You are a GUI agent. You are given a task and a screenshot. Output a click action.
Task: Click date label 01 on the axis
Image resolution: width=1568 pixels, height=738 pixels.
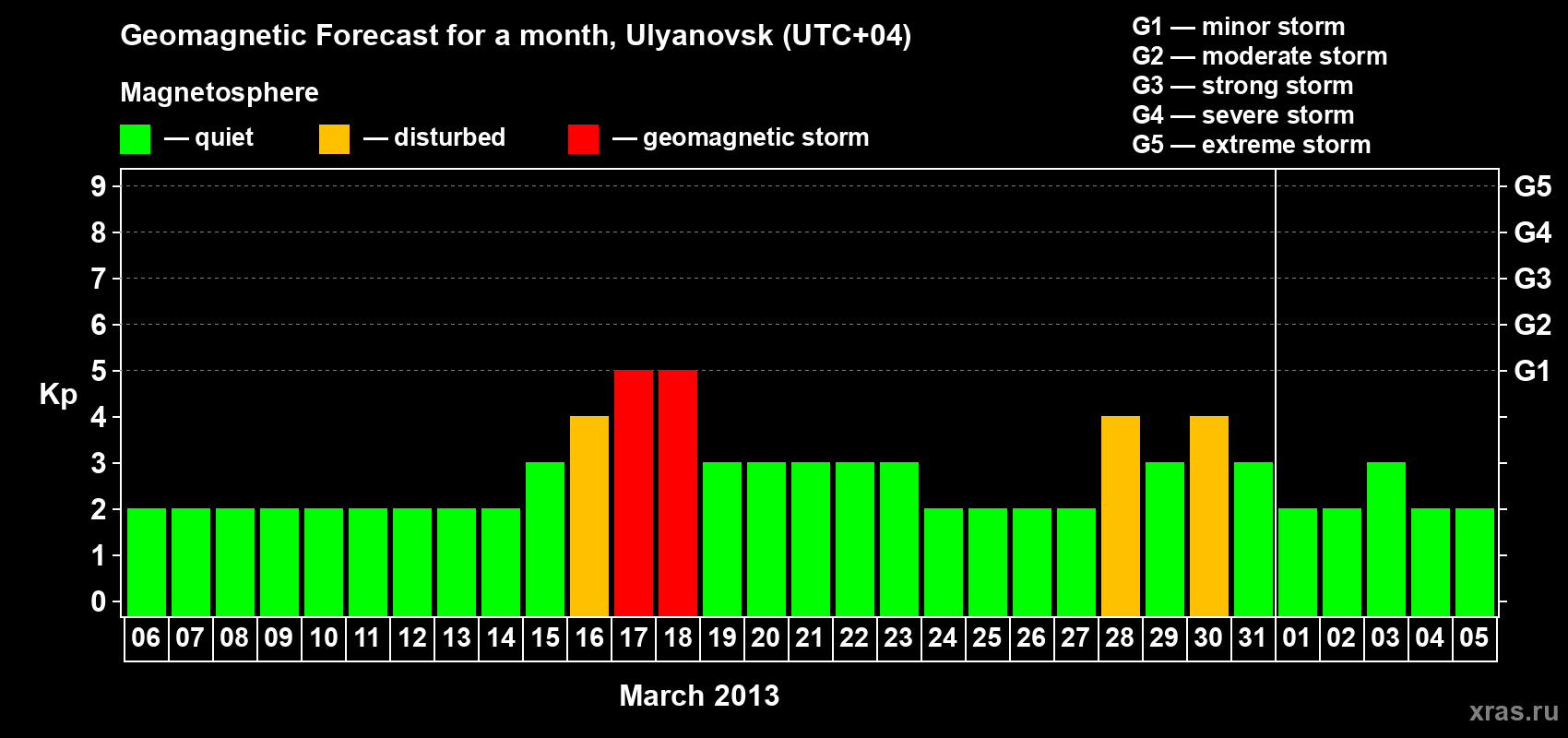tap(1297, 637)
